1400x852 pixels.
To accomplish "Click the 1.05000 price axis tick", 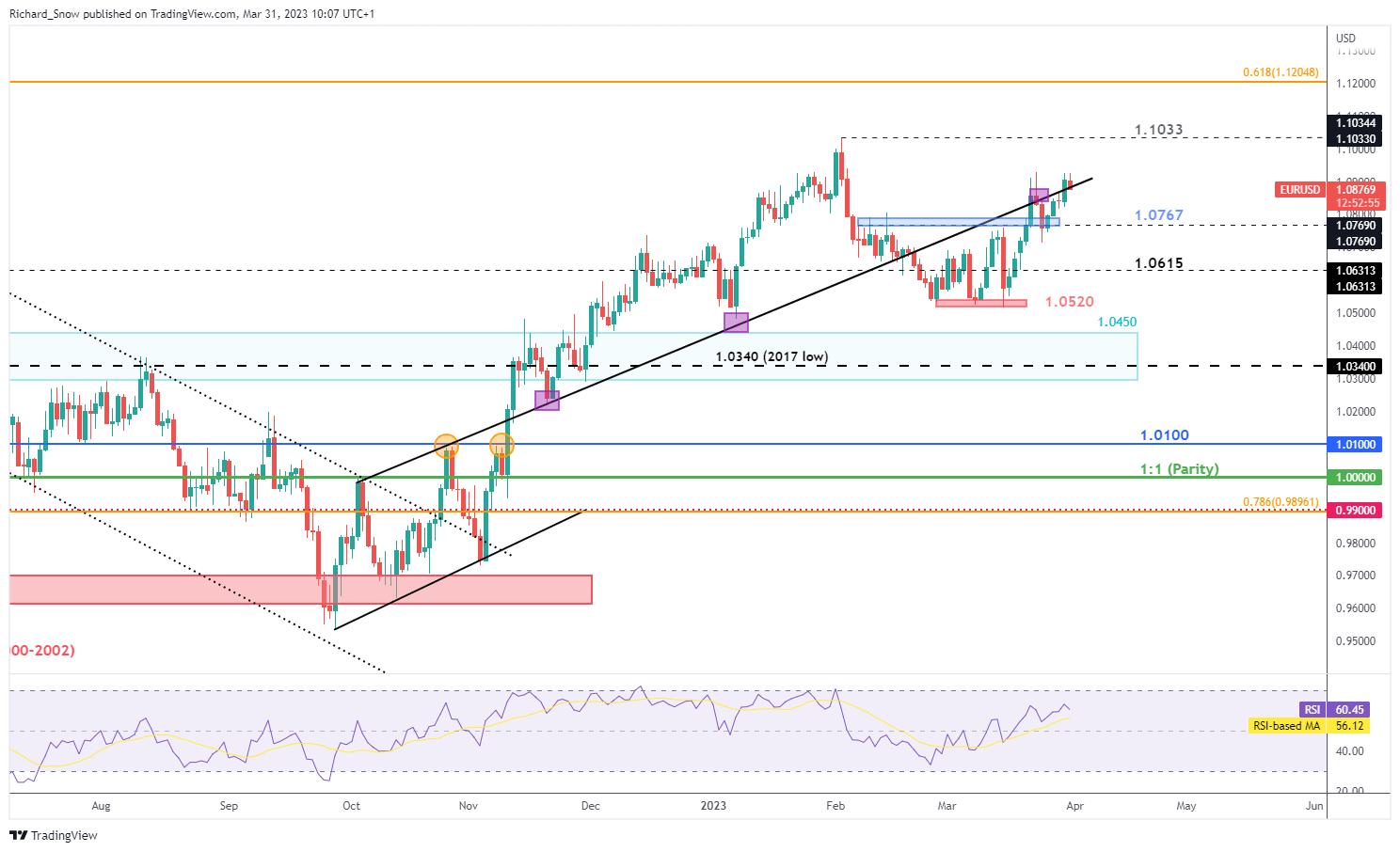I will 1356,313.
